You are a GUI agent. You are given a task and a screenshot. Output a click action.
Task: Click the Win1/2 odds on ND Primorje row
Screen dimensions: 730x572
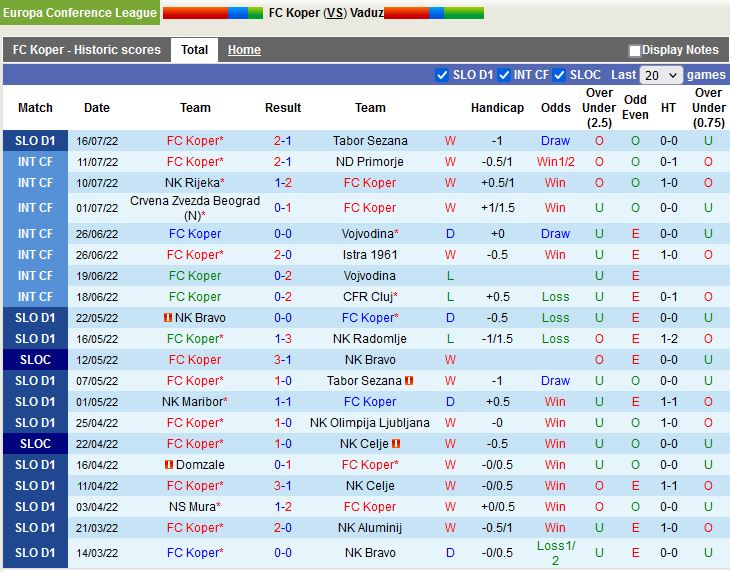555,162
